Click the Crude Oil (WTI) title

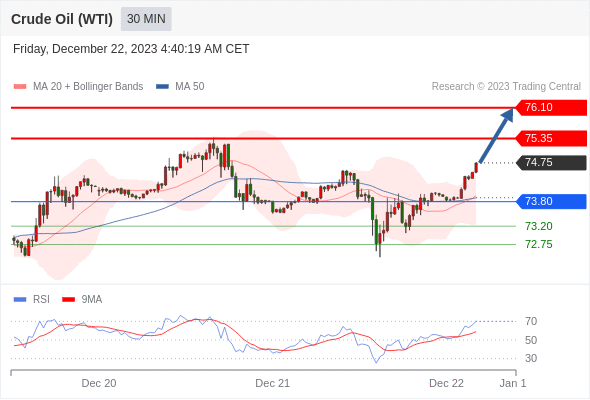point(62,19)
